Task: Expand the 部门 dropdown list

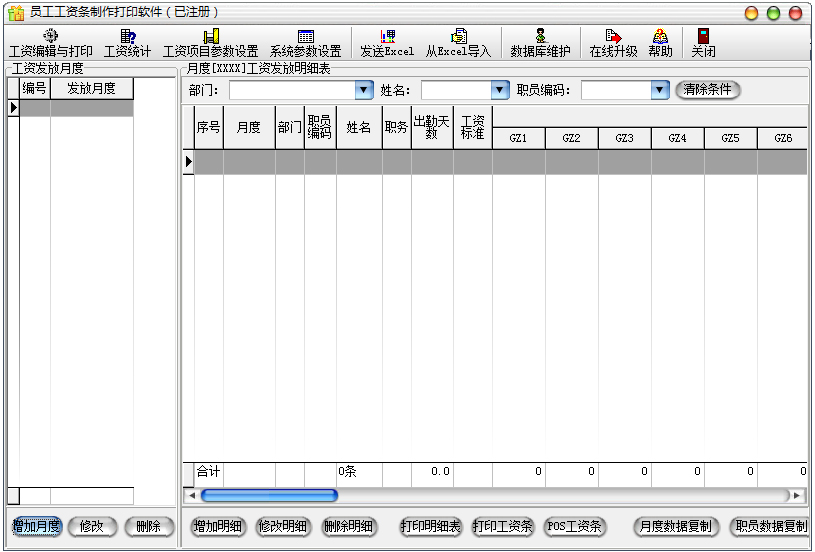Action: coord(364,91)
